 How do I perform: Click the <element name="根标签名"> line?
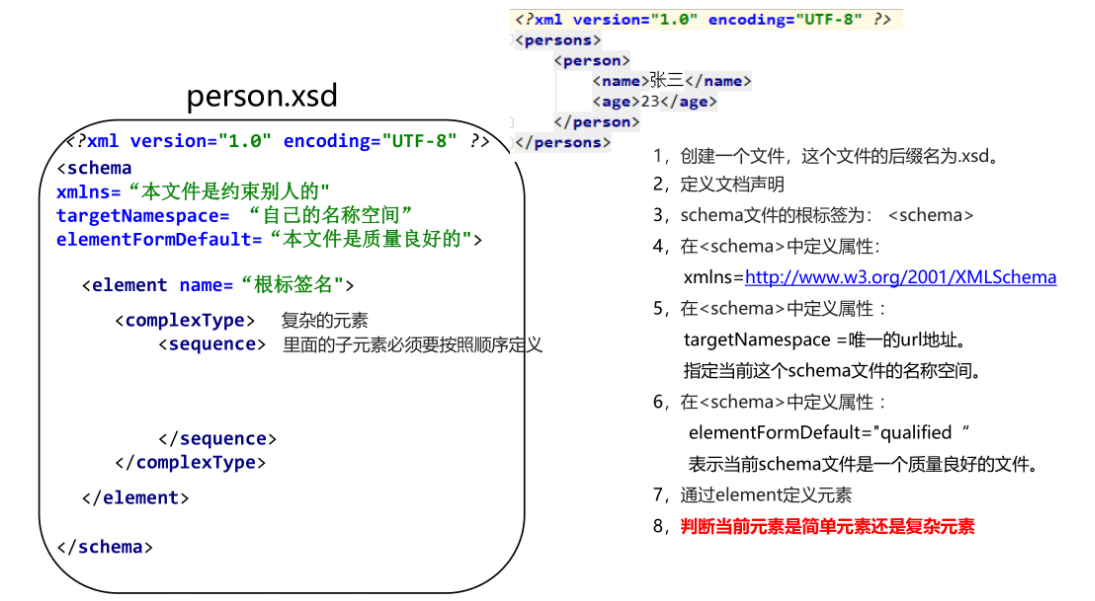[x=218, y=285]
